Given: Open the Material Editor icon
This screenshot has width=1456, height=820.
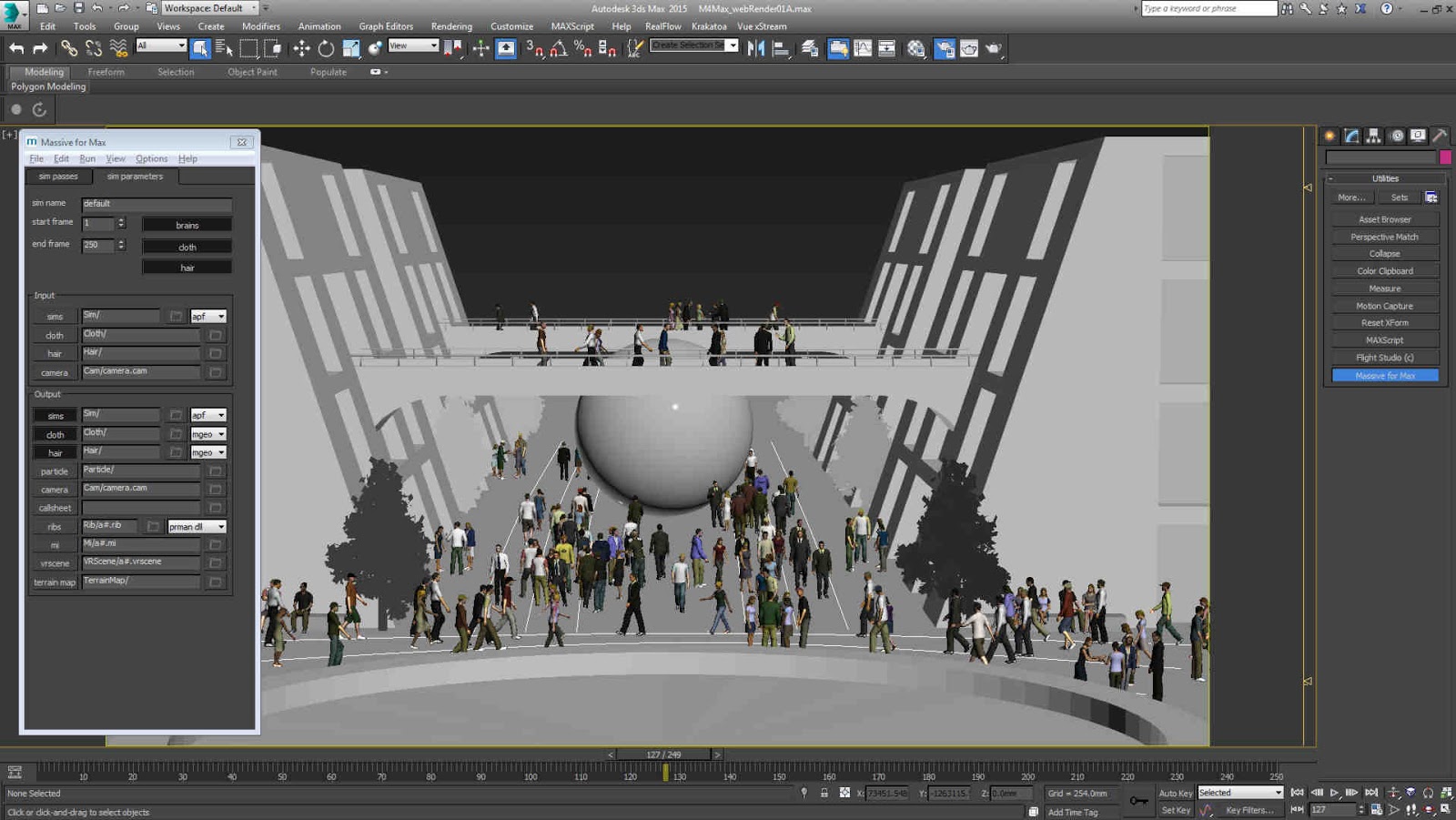Looking at the screenshot, I should (x=916, y=49).
